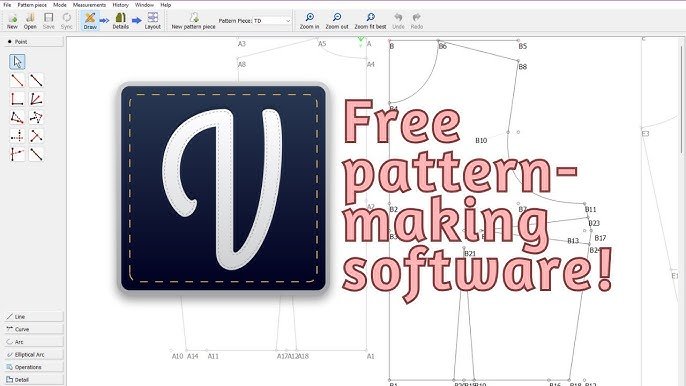Click the Sync measurements icon

click(x=66, y=21)
